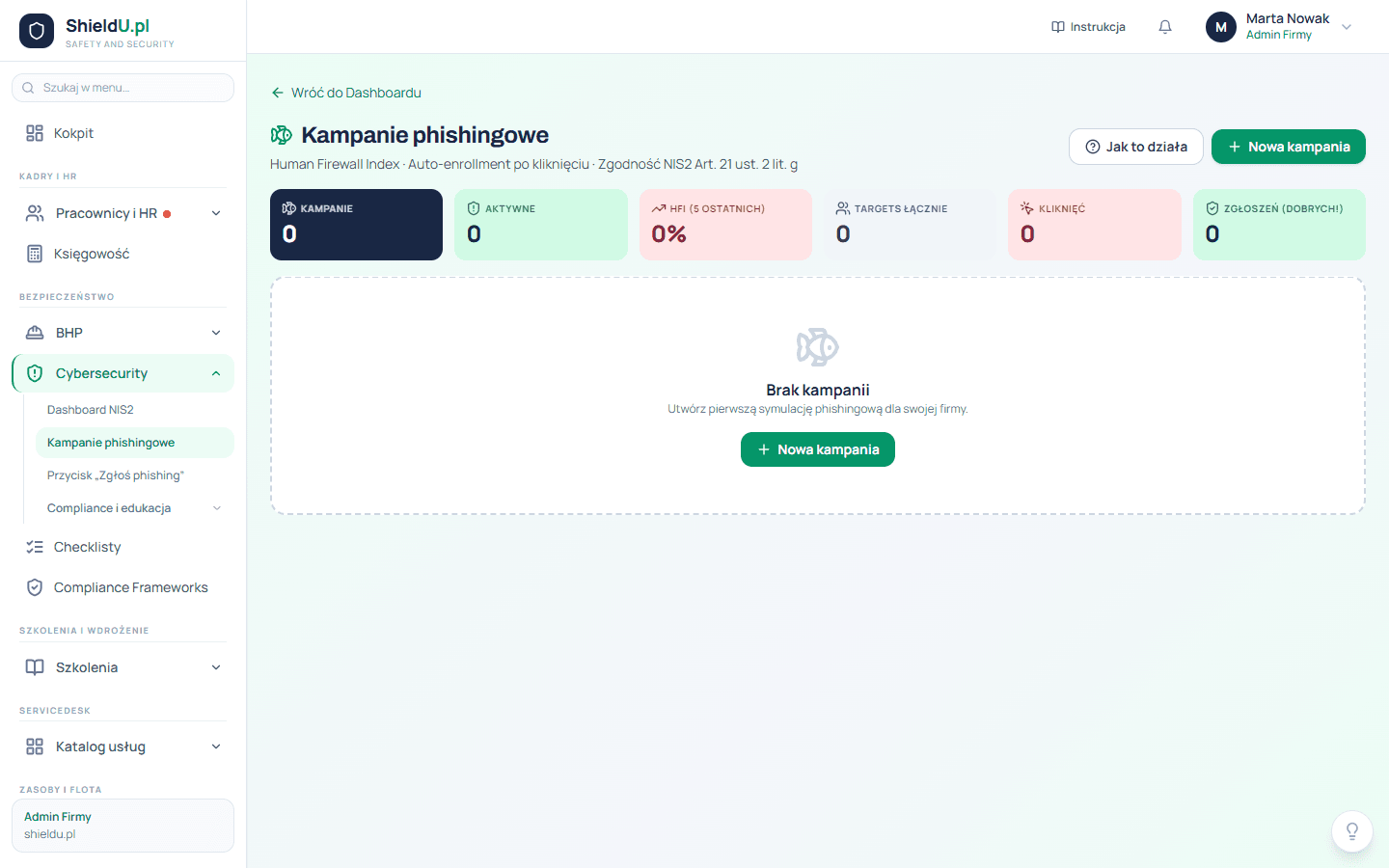Click the back arrow icon to Dashboard

278,93
